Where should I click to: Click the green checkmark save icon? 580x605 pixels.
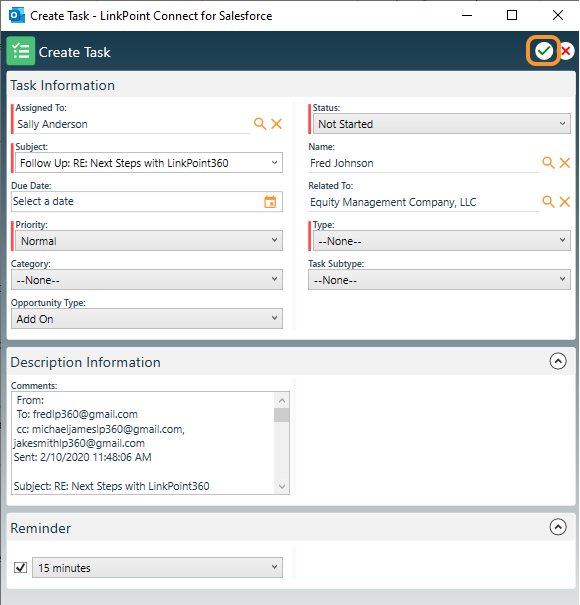click(x=543, y=51)
